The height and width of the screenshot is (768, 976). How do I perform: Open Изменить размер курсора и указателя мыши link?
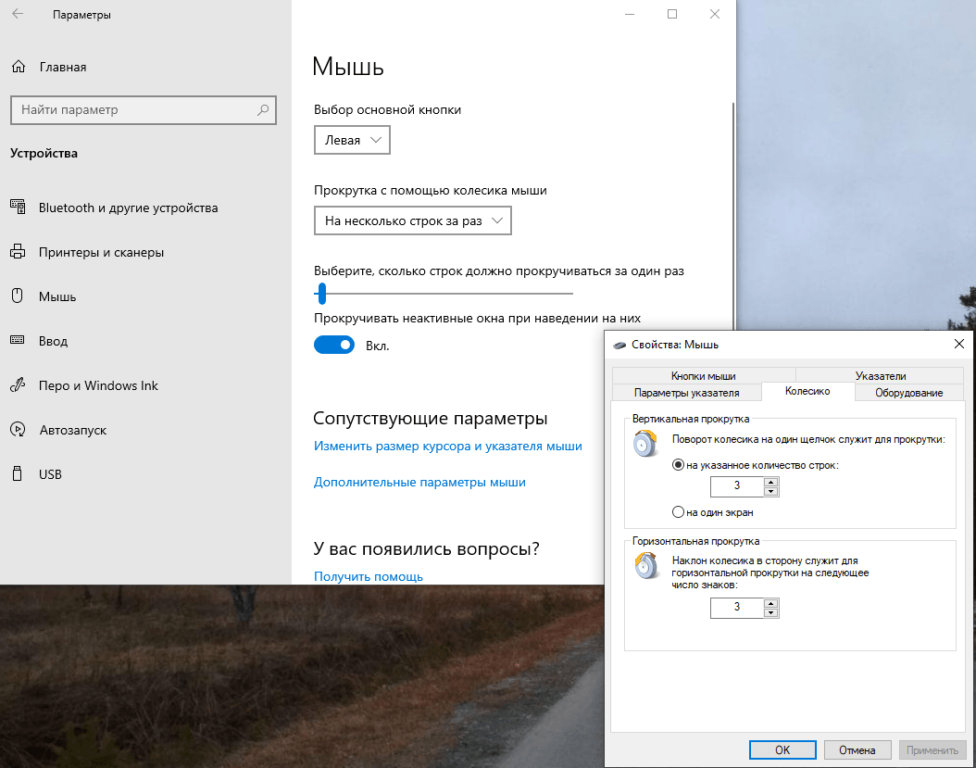pyautogui.click(x=448, y=446)
